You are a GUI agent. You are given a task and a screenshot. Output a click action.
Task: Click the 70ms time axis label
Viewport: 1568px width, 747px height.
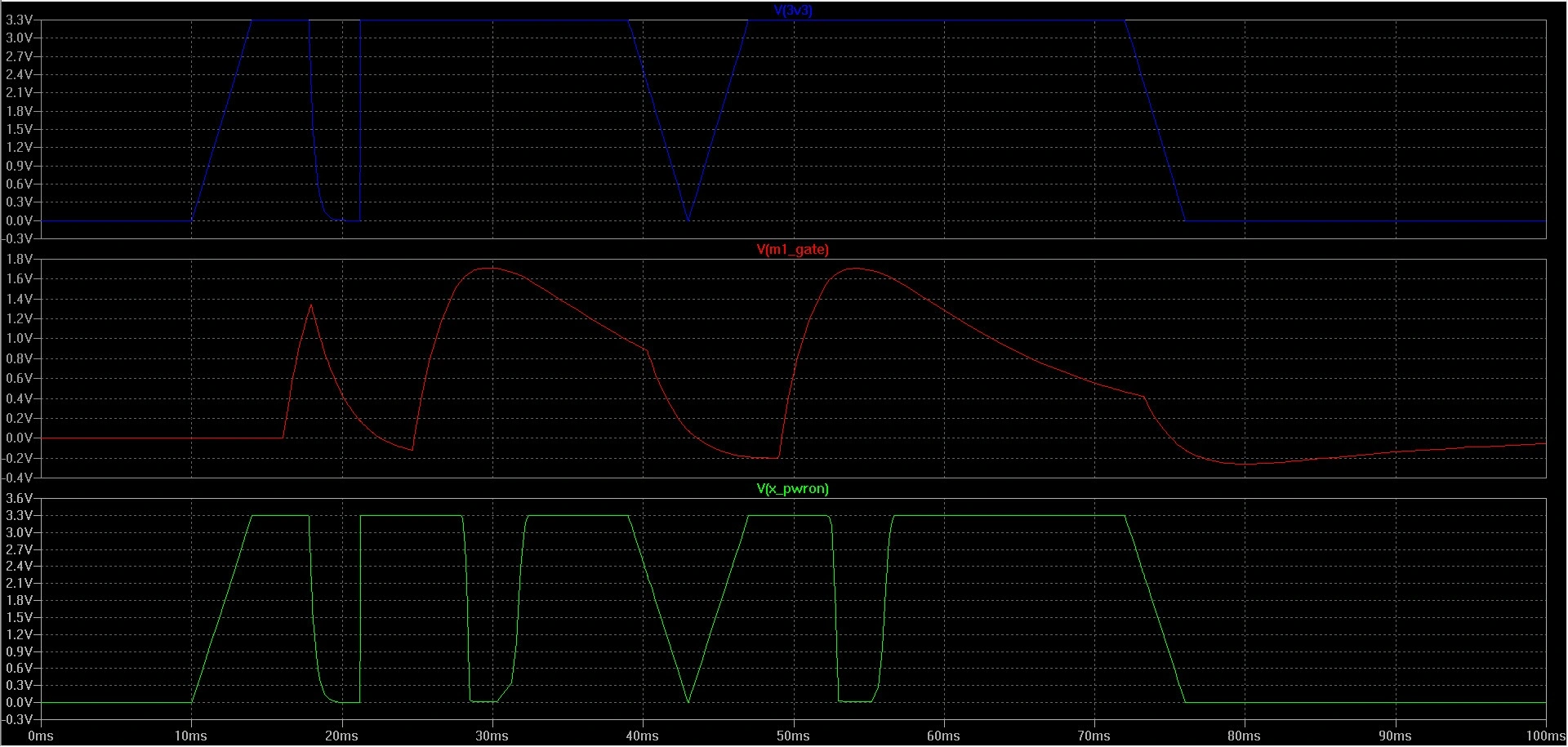point(1094,736)
